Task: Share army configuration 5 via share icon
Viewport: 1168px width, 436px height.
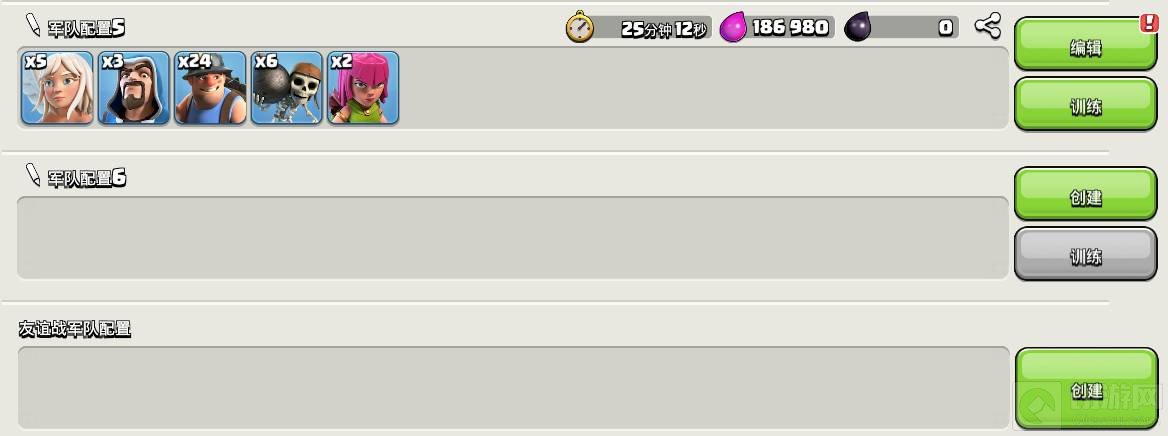Action: (x=987, y=27)
